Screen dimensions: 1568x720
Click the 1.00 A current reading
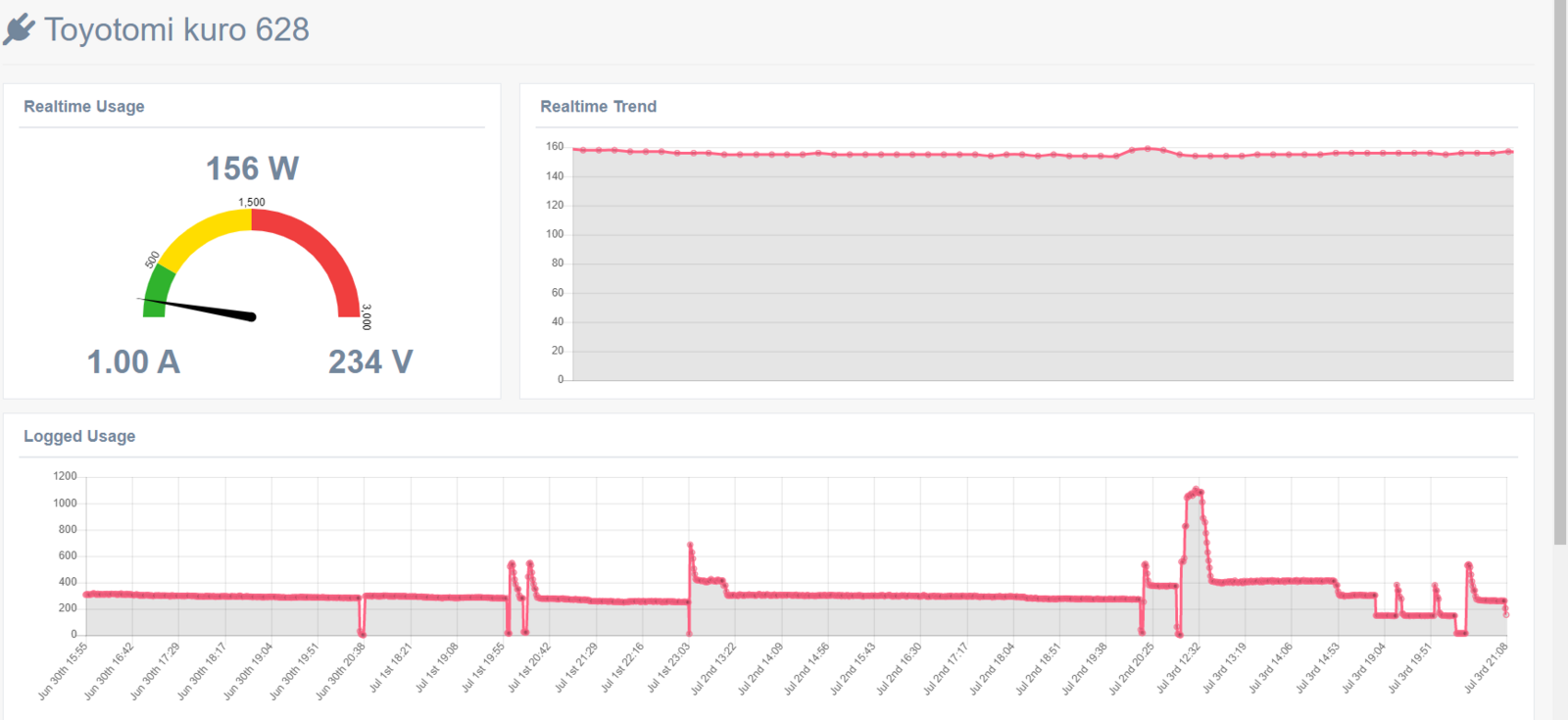(133, 361)
